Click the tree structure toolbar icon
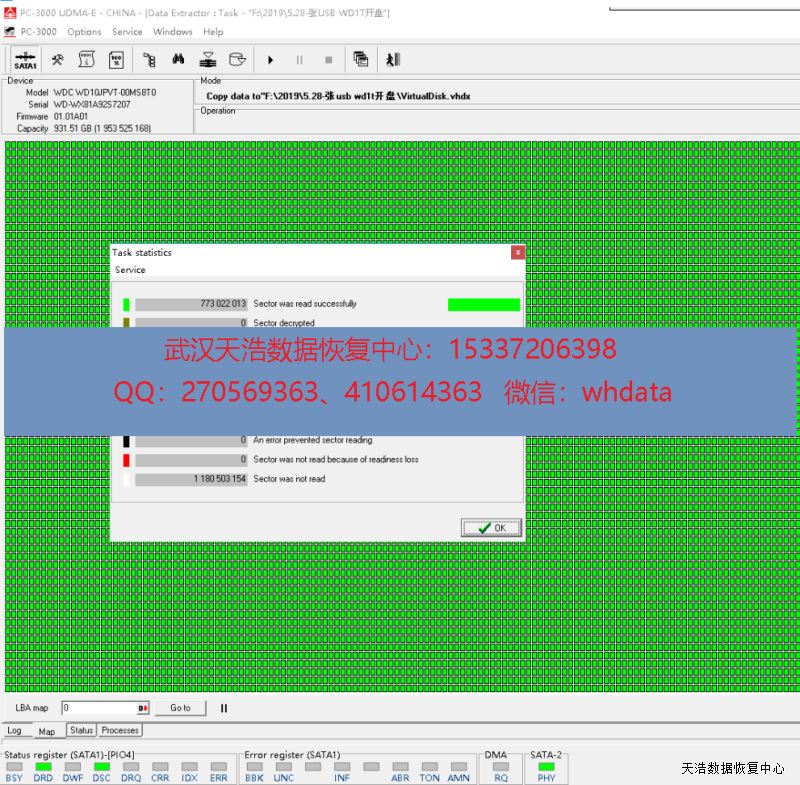This screenshot has width=800, height=785. tap(150, 60)
